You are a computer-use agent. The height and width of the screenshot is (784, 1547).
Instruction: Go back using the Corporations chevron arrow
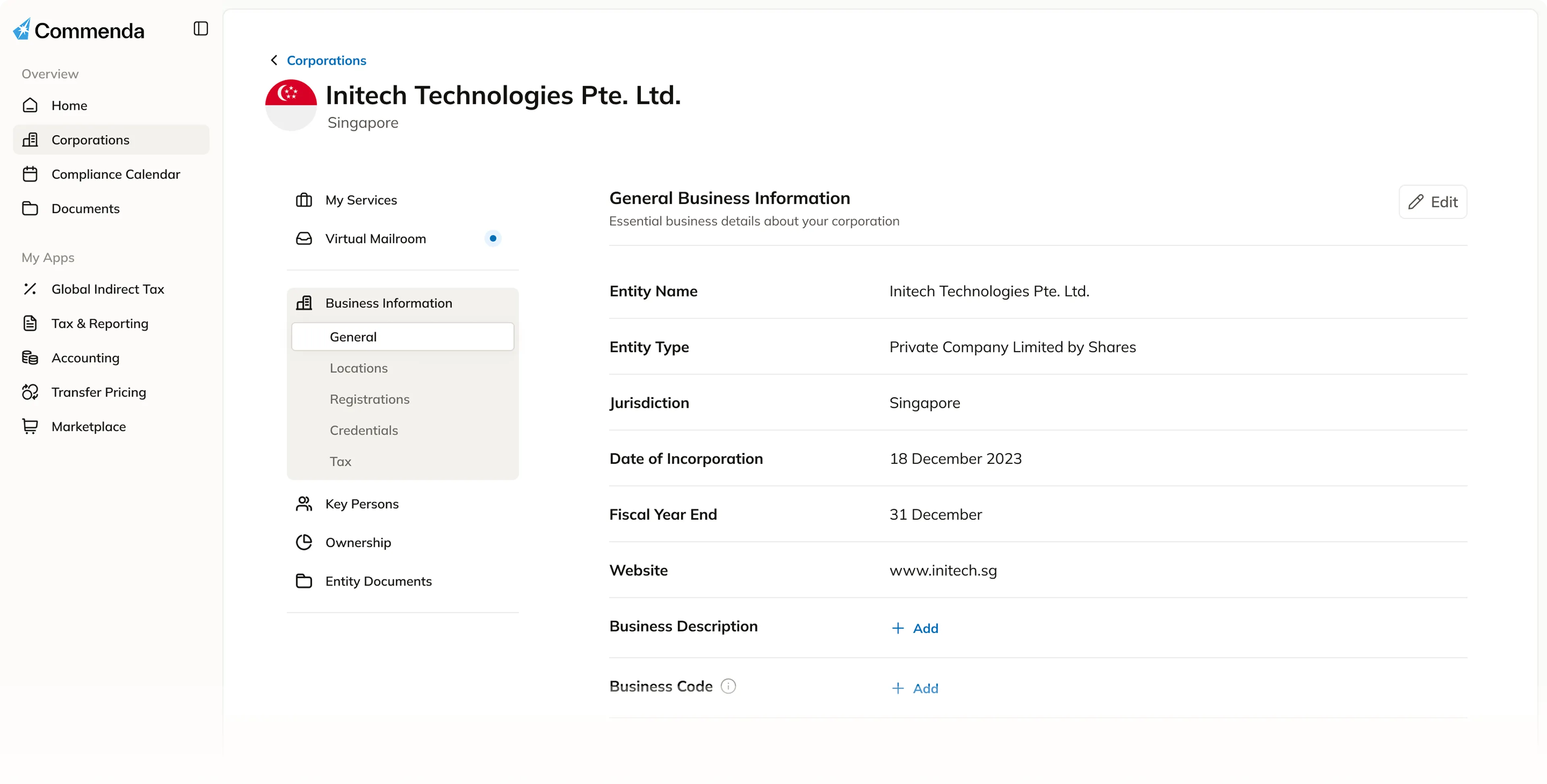pyautogui.click(x=274, y=60)
